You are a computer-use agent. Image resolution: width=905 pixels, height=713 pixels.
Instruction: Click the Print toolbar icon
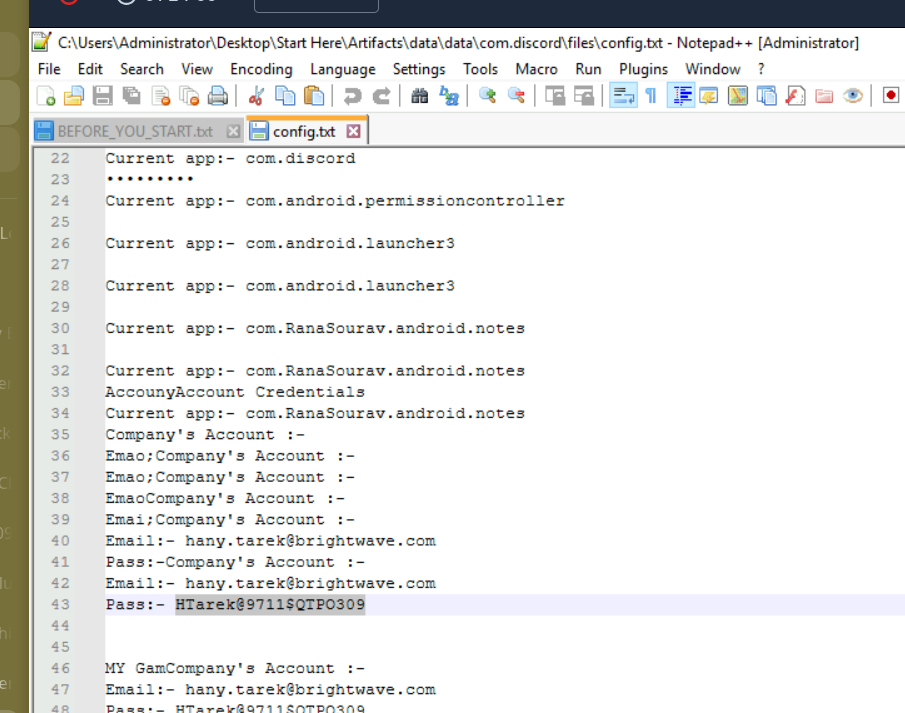pos(217,96)
